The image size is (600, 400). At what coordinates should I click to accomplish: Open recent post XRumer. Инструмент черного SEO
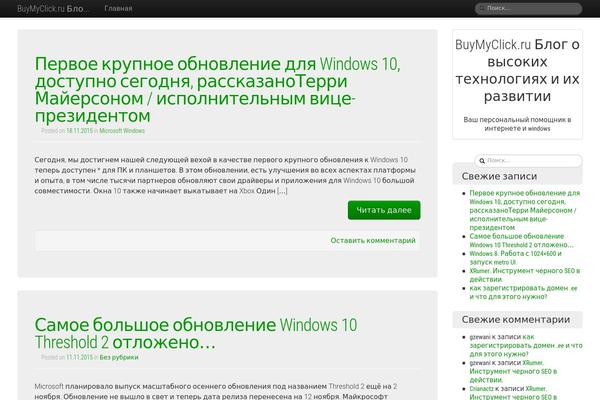pos(525,275)
